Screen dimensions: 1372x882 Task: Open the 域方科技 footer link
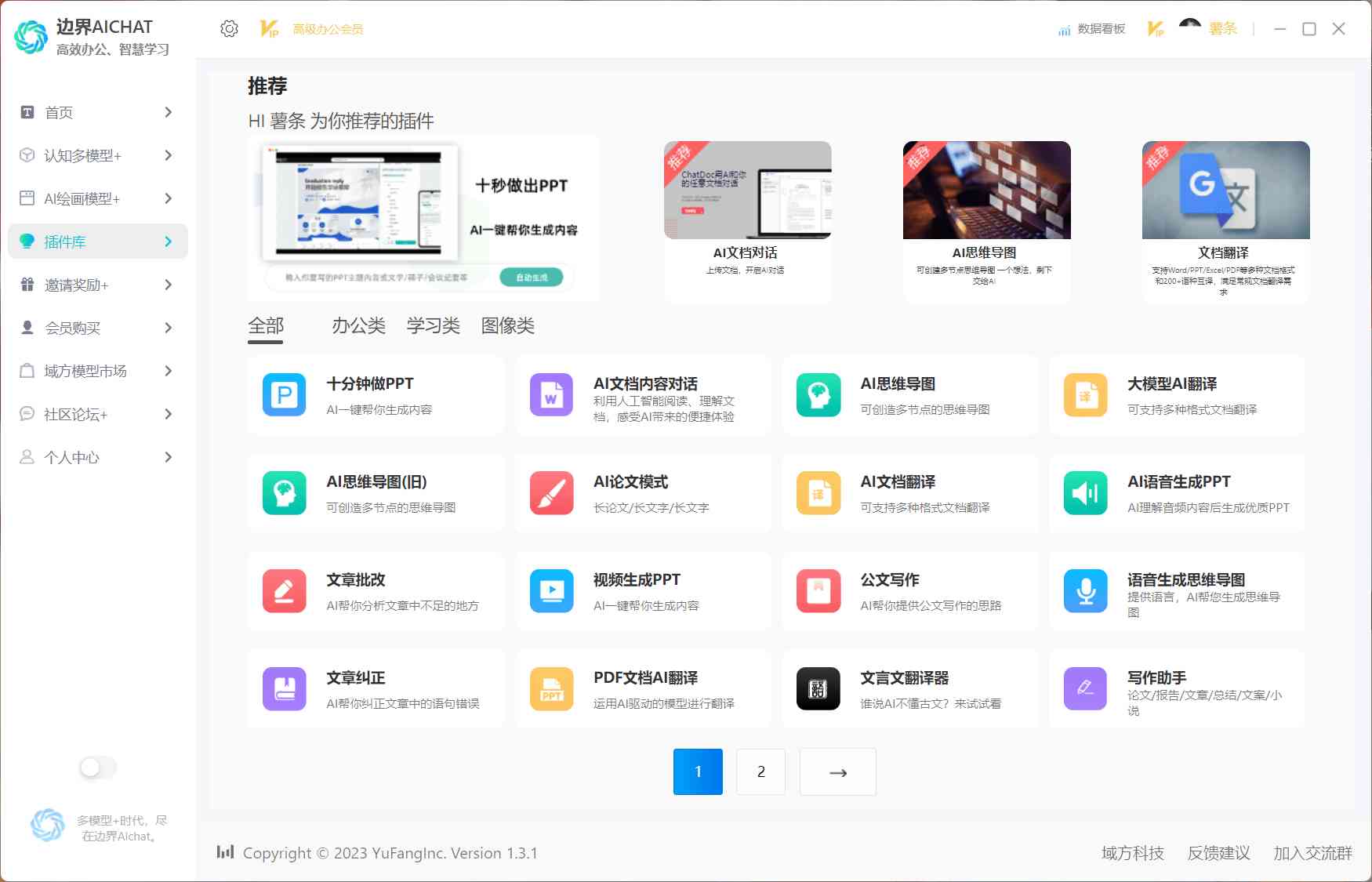coord(1132,853)
